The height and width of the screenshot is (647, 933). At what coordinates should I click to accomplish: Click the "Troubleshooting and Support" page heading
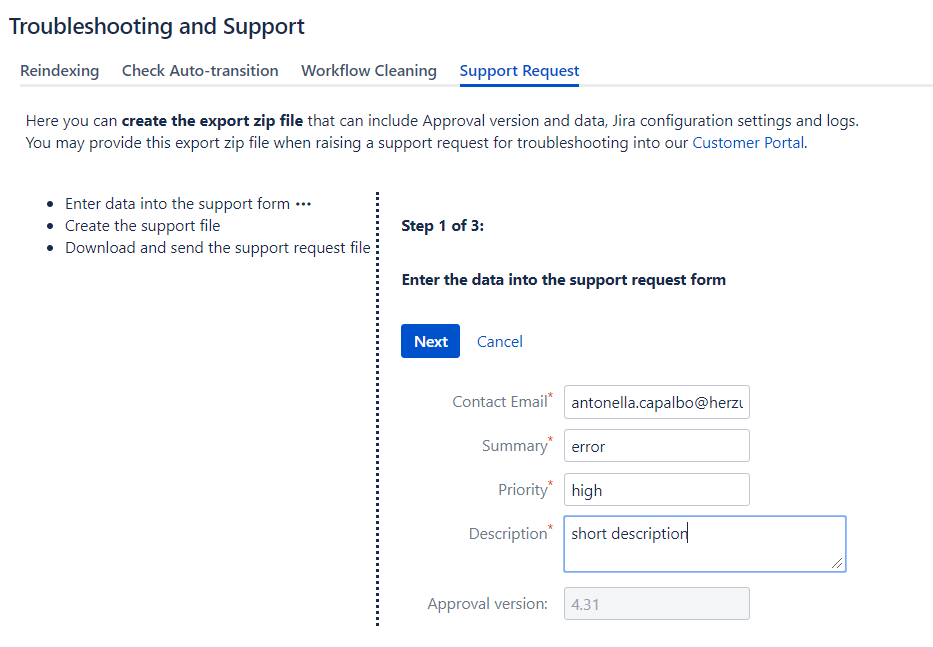point(157,27)
